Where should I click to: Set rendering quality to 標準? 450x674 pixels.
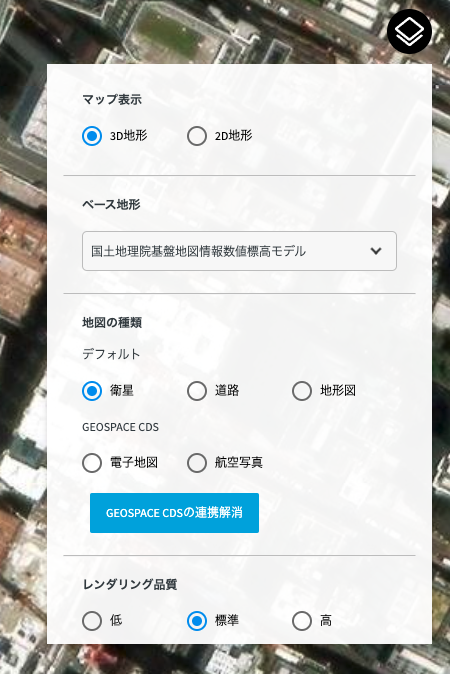coord(197,621)
